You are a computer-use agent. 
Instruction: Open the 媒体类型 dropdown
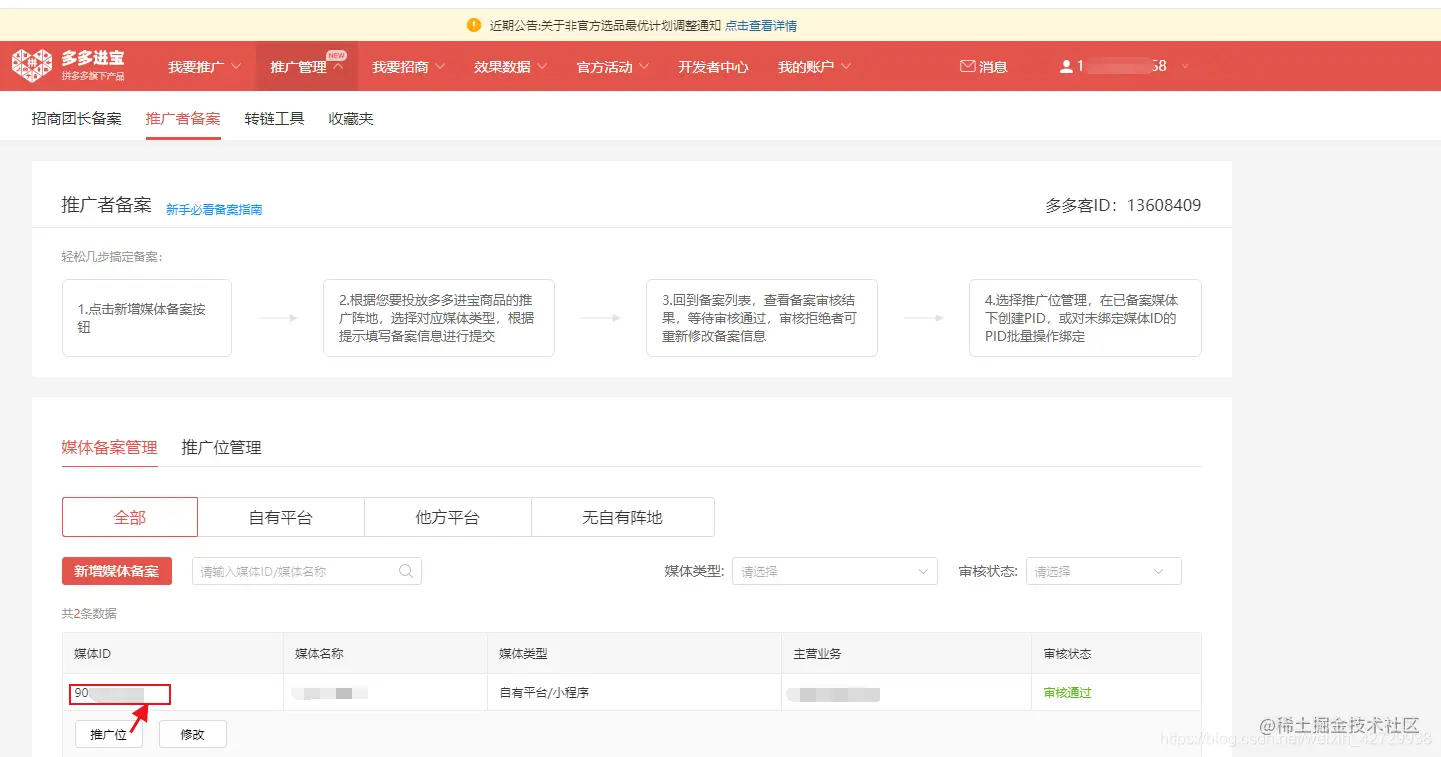[835, 571]
